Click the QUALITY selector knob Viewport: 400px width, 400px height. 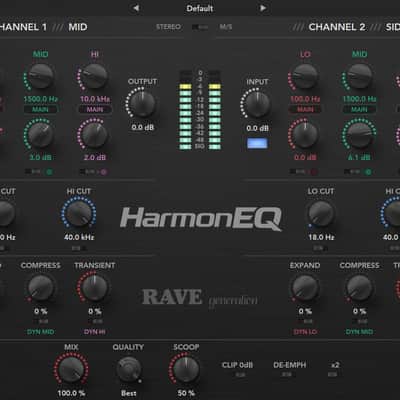coord(128,369)
